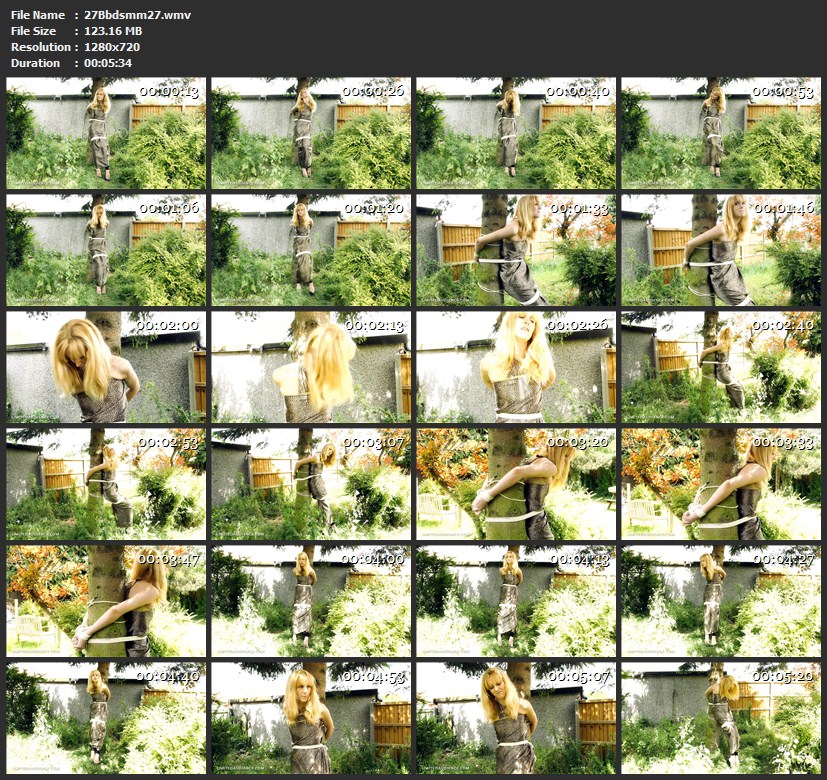Pick the final frame at 00:05:20
This screenshot has width=827, height=780.
point(721,718)
